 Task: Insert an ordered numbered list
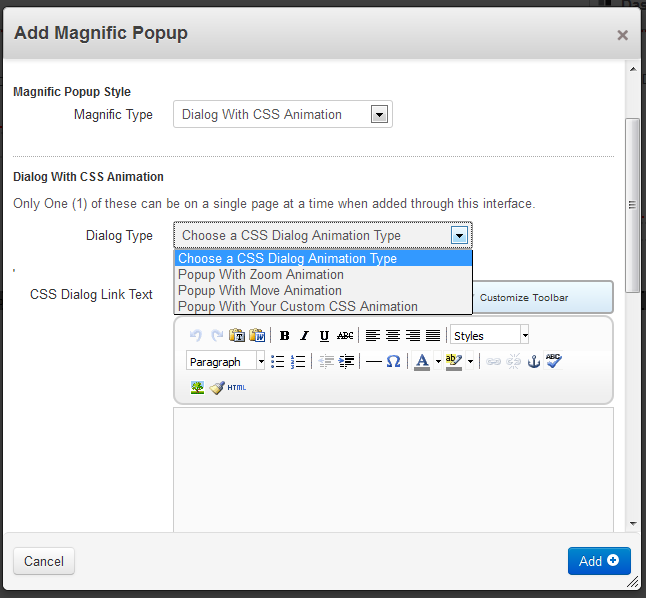click(298, 361)
